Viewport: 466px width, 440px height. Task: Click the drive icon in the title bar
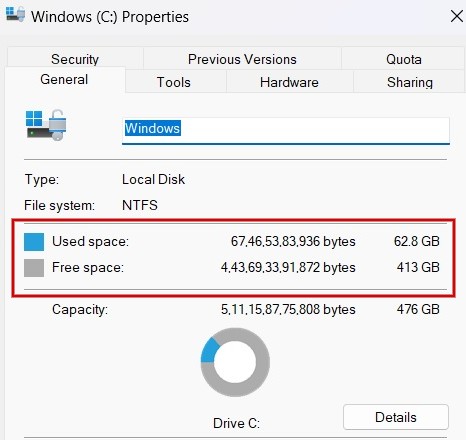click(x=15, y=14)
